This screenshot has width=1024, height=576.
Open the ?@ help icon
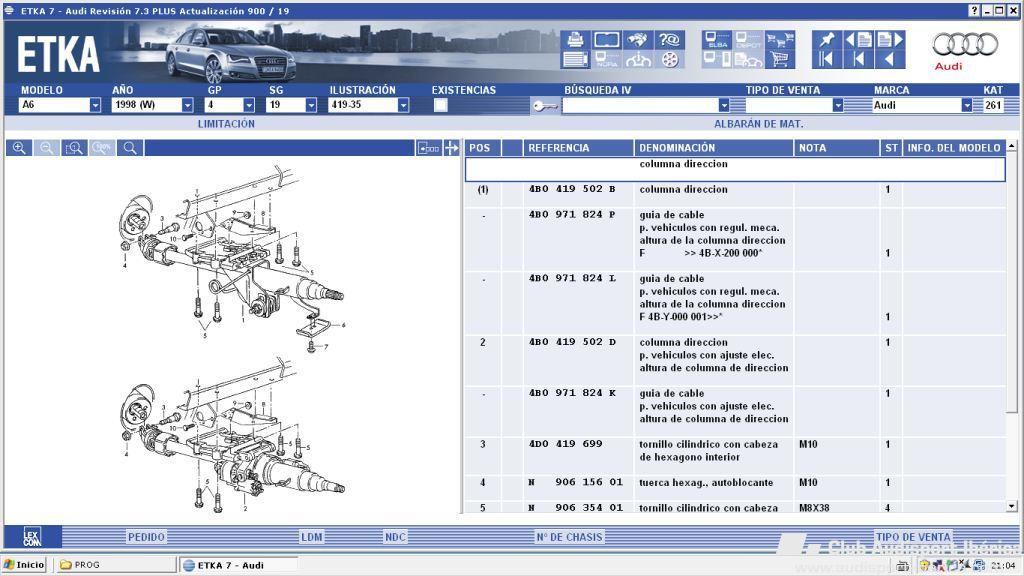pyautogui.click(x=669, y=40)
